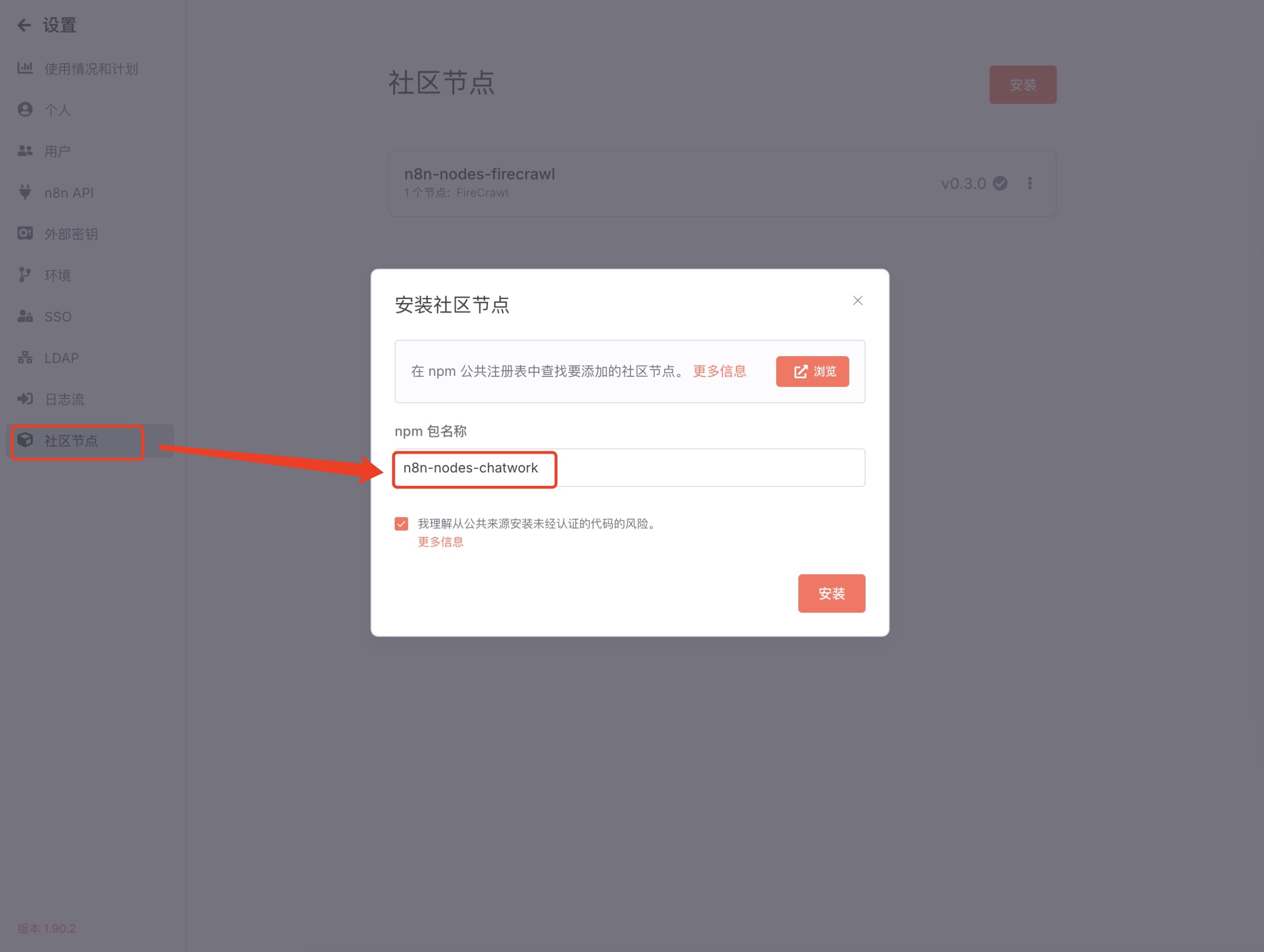Screen dimensions: 1264x952
Task: Select the 环境 environments branch icon
Action: (x=26, y=275)
